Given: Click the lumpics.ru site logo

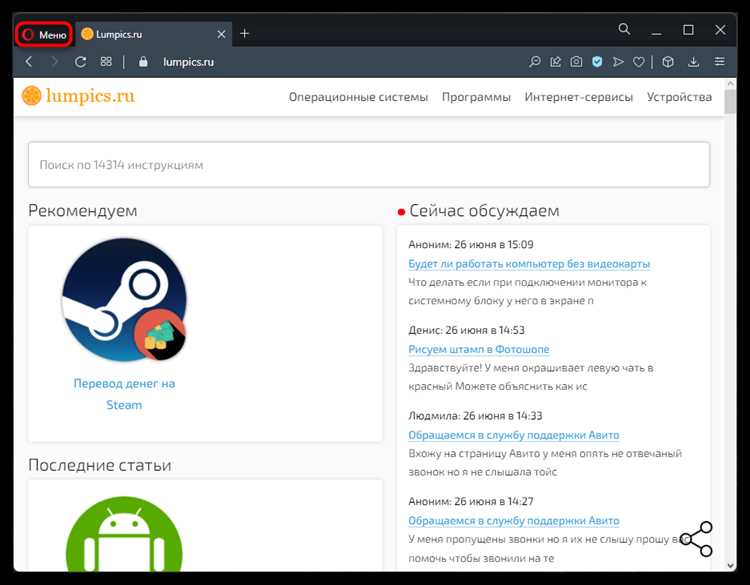Looking at the screenshot, I should (x=78, y=96).
